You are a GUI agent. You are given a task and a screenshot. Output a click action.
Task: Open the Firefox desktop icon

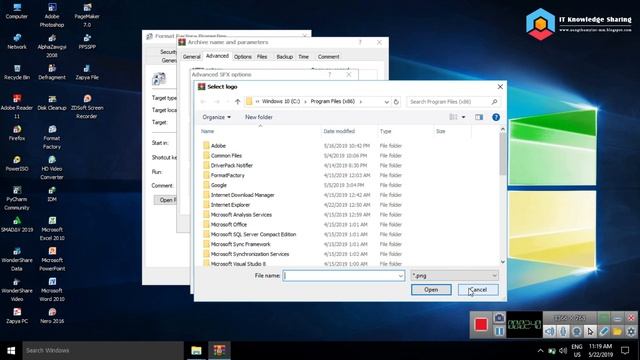tap(17, 133)
